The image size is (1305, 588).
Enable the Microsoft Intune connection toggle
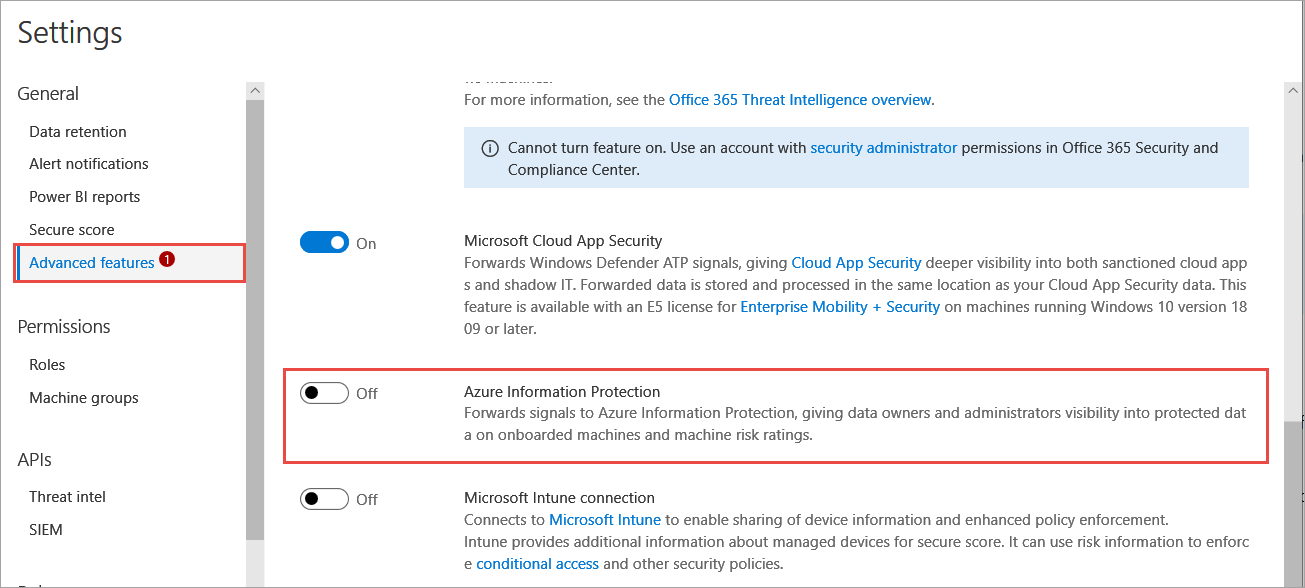tap(324, 499)
